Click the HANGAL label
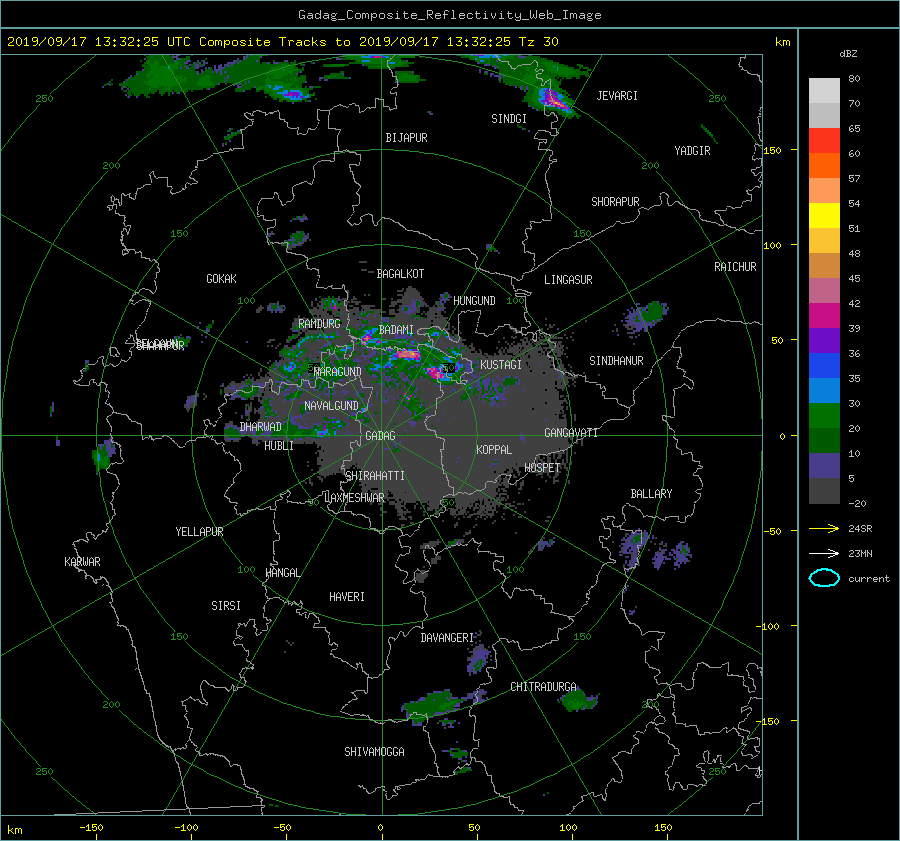900x841 pixels. [283, 573]
